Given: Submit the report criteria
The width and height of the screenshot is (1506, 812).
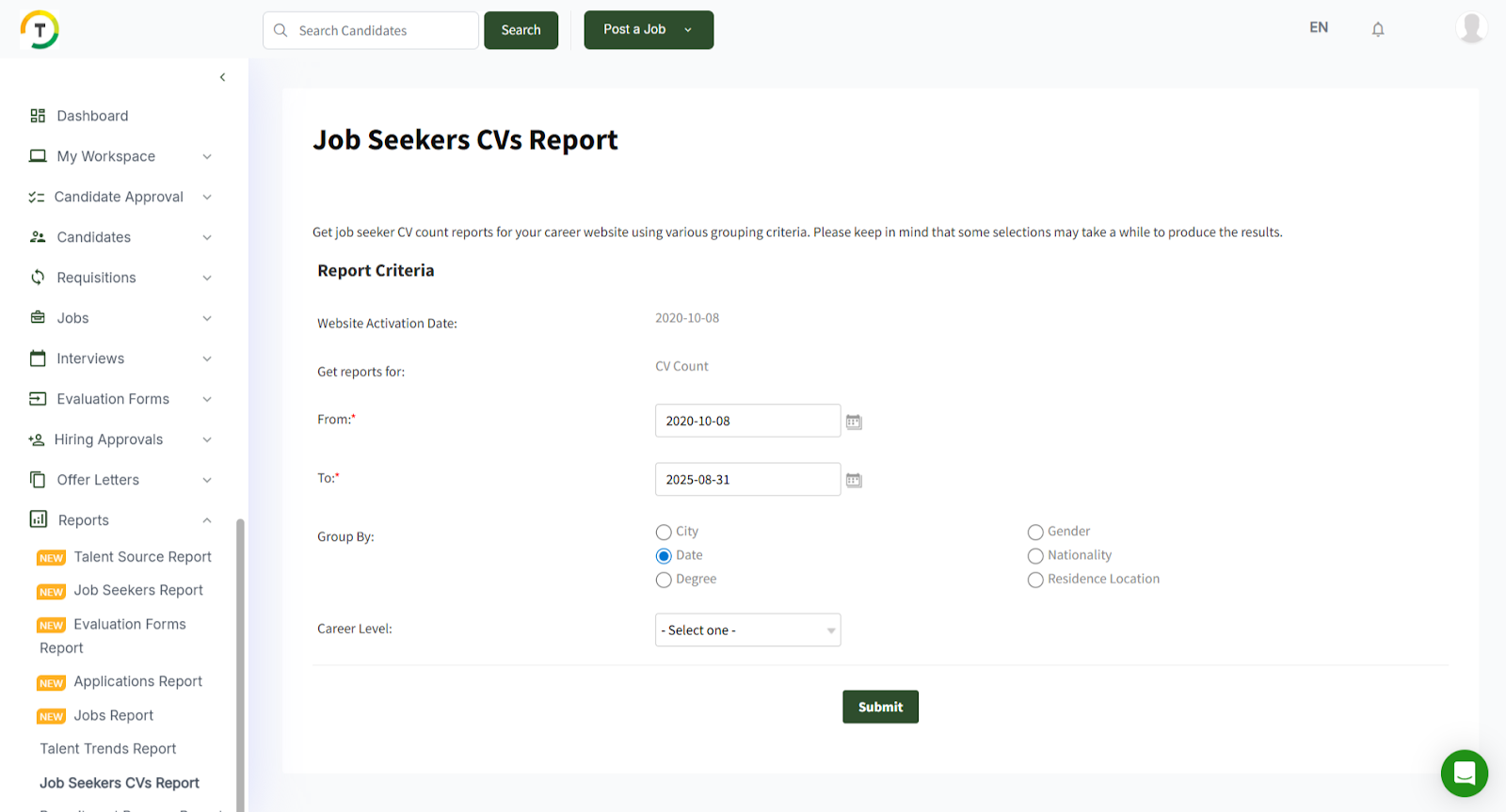Looking at the screenshot, I should pyautogui.click(x=880, y=707).
